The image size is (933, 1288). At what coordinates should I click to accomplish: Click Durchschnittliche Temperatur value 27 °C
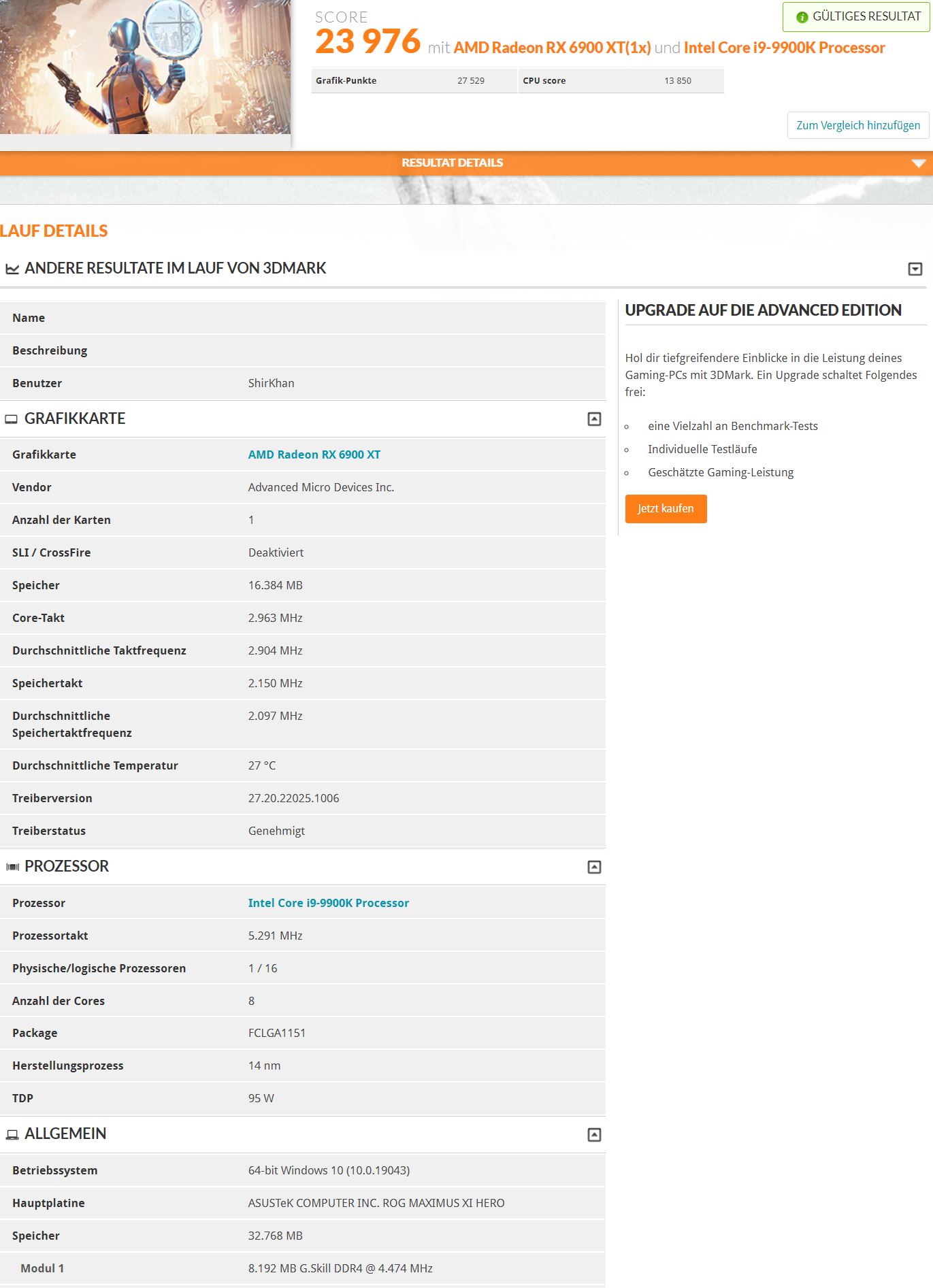(262, 765)
